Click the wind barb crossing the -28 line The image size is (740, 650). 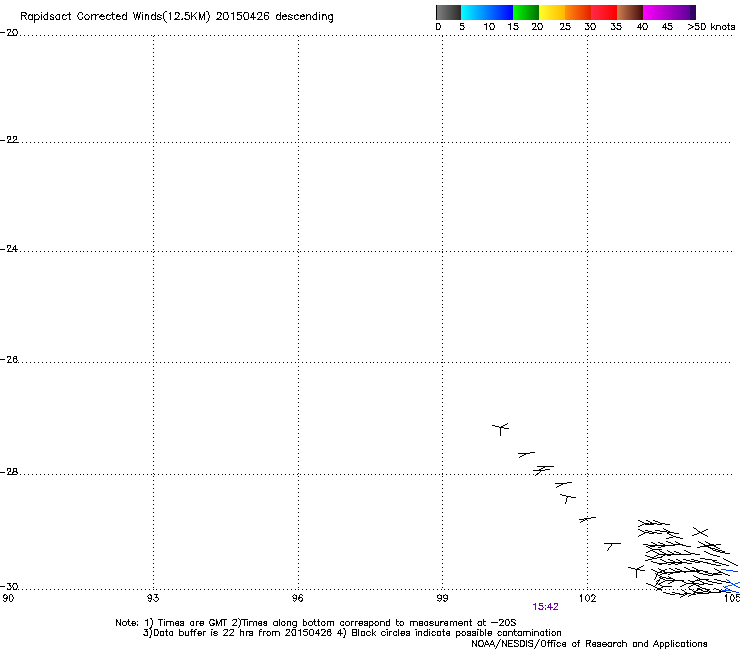pos(543,470)
